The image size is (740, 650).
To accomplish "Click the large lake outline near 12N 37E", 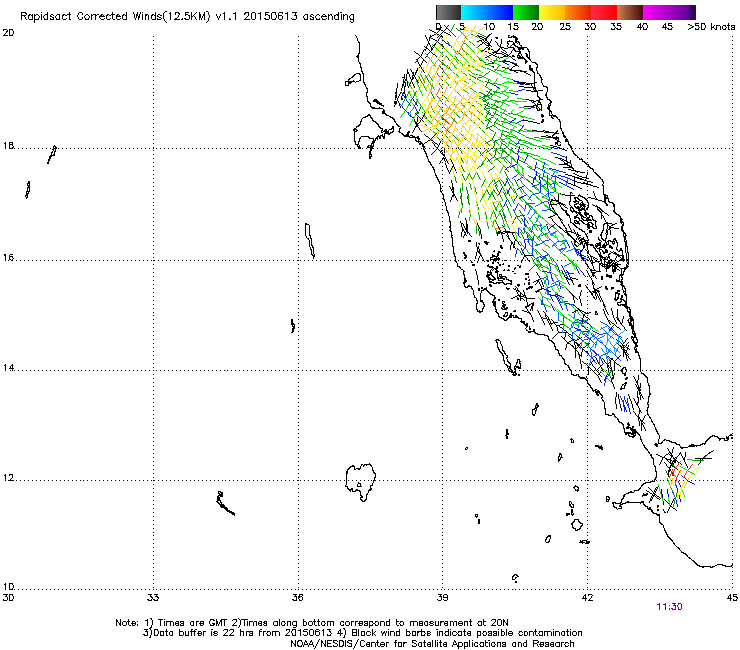I will click(361, 481).
